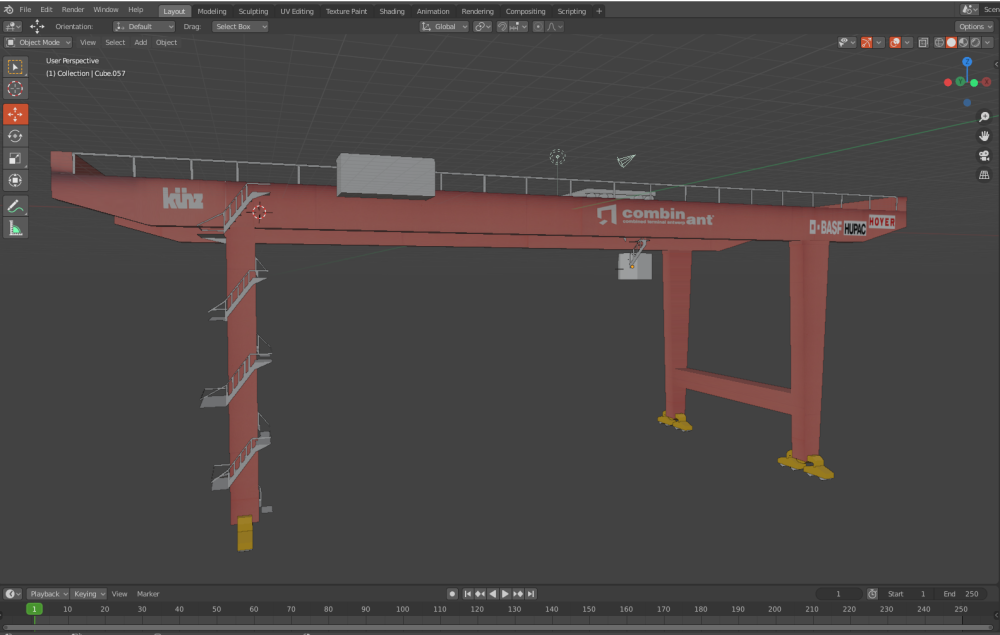
Task: Activate the Rotate tool
Action: [15, 136]
